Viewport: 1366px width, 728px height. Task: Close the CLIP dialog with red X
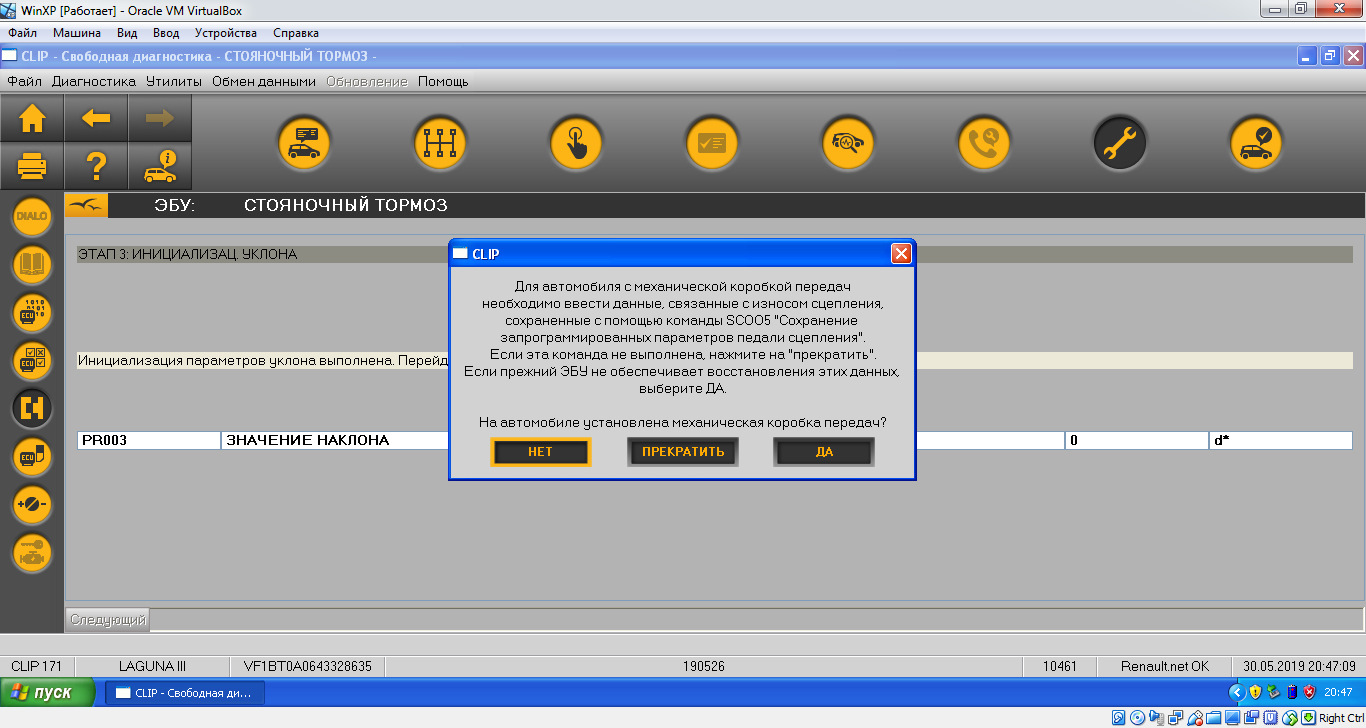901,254
